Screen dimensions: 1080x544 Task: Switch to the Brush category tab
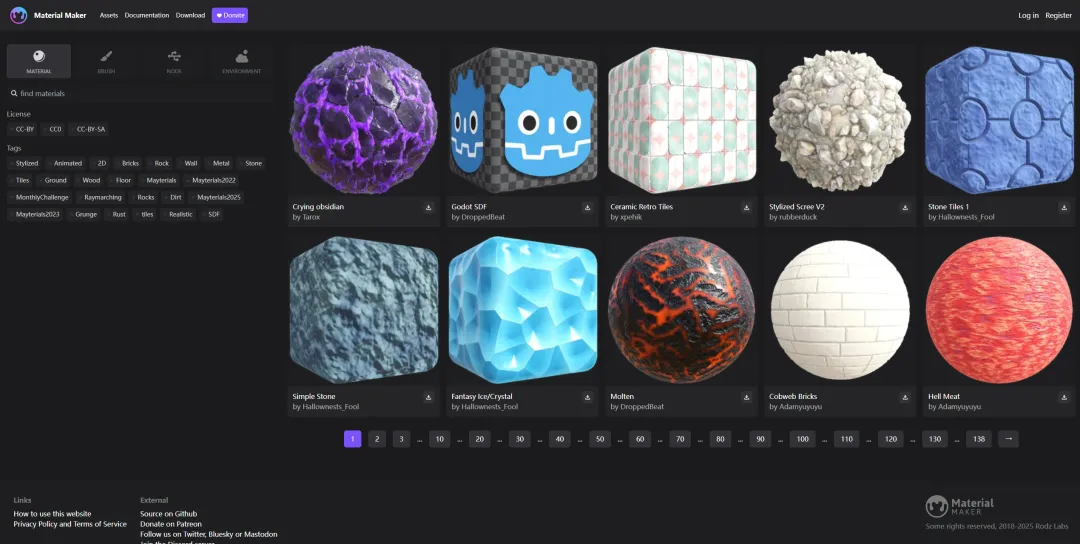point(106,61)
